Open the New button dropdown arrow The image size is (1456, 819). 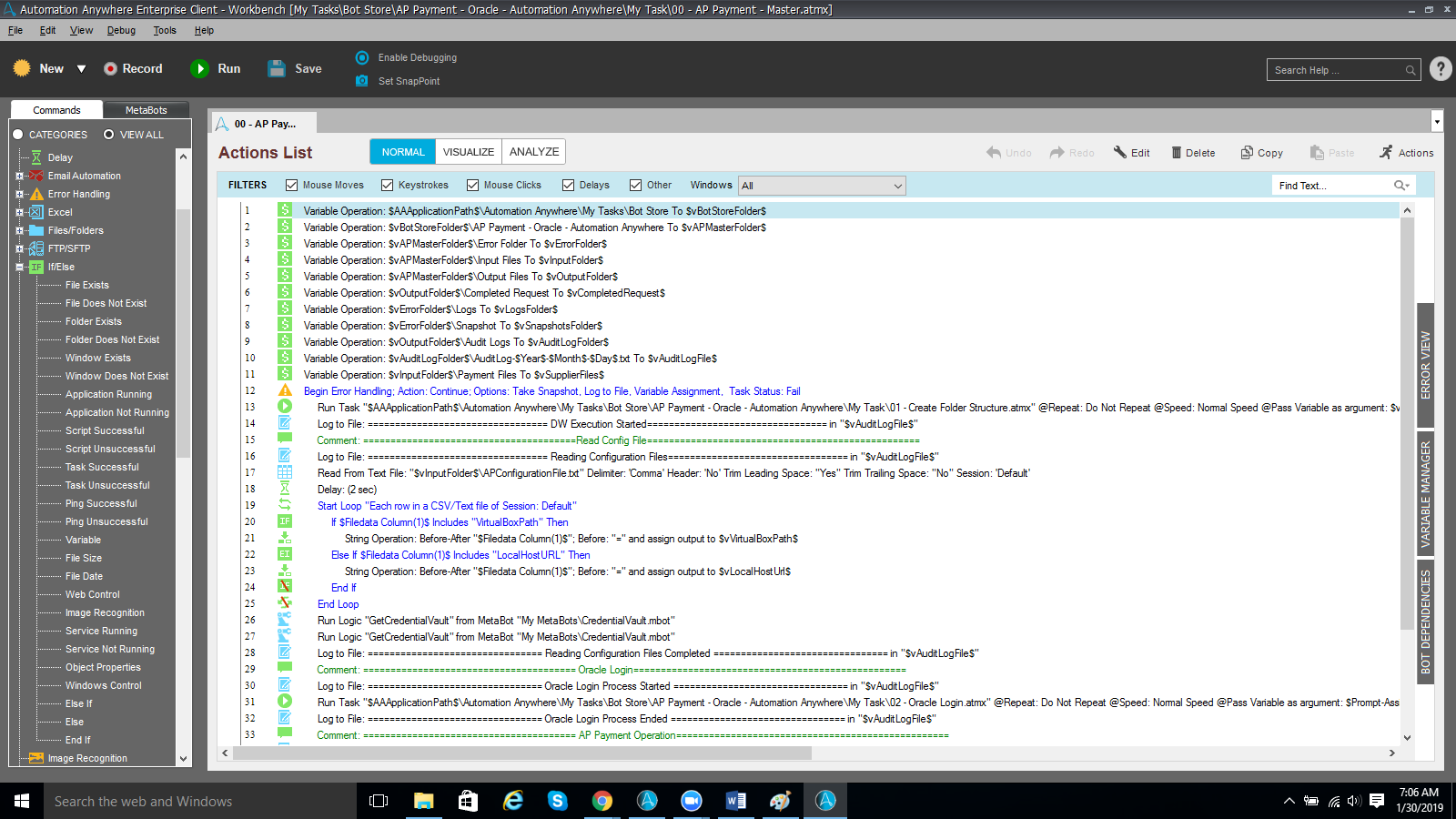81,69
